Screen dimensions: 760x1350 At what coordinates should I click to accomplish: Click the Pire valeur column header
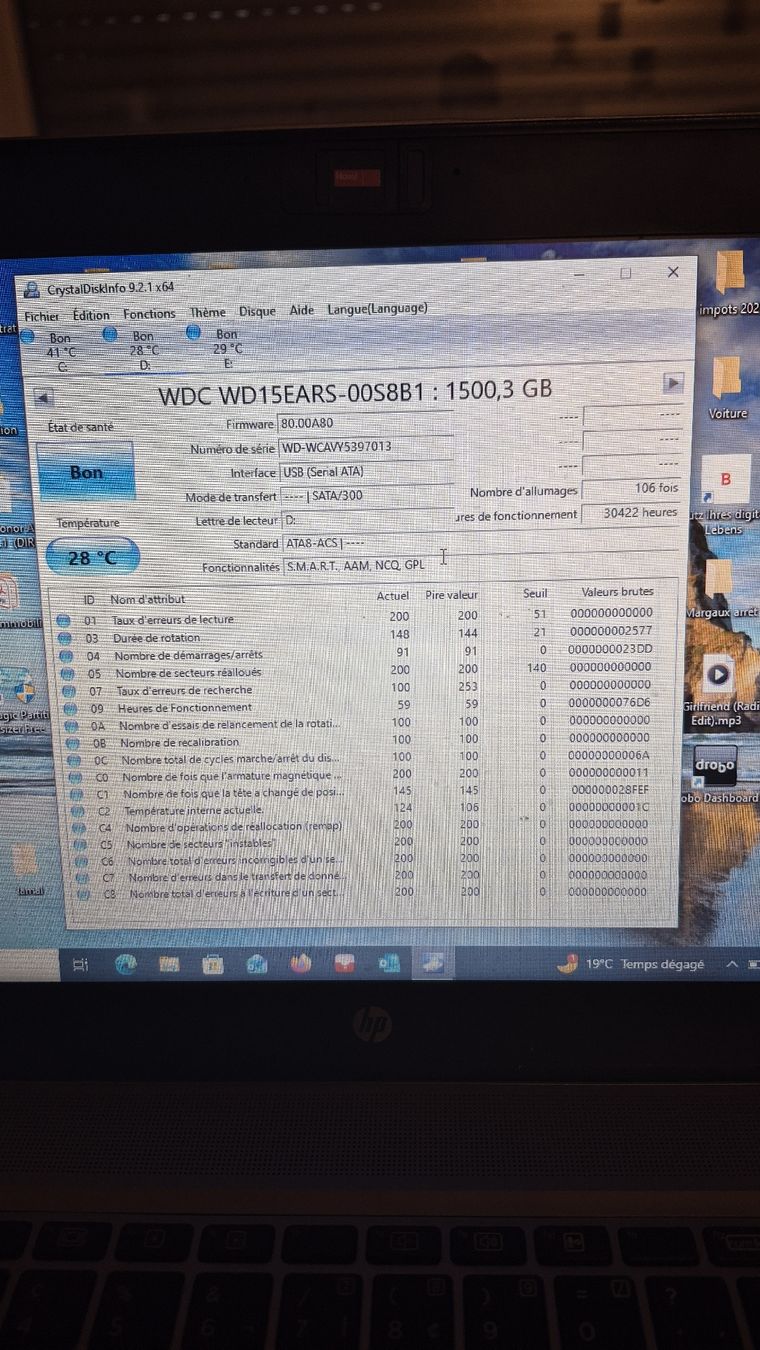pyautogui.click(x=451, y=595)
